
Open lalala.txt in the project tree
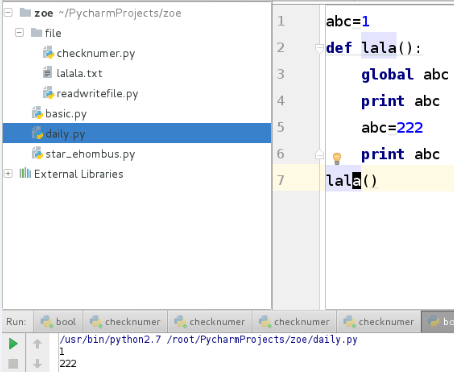pyautogui.click(x=79, y=73)
